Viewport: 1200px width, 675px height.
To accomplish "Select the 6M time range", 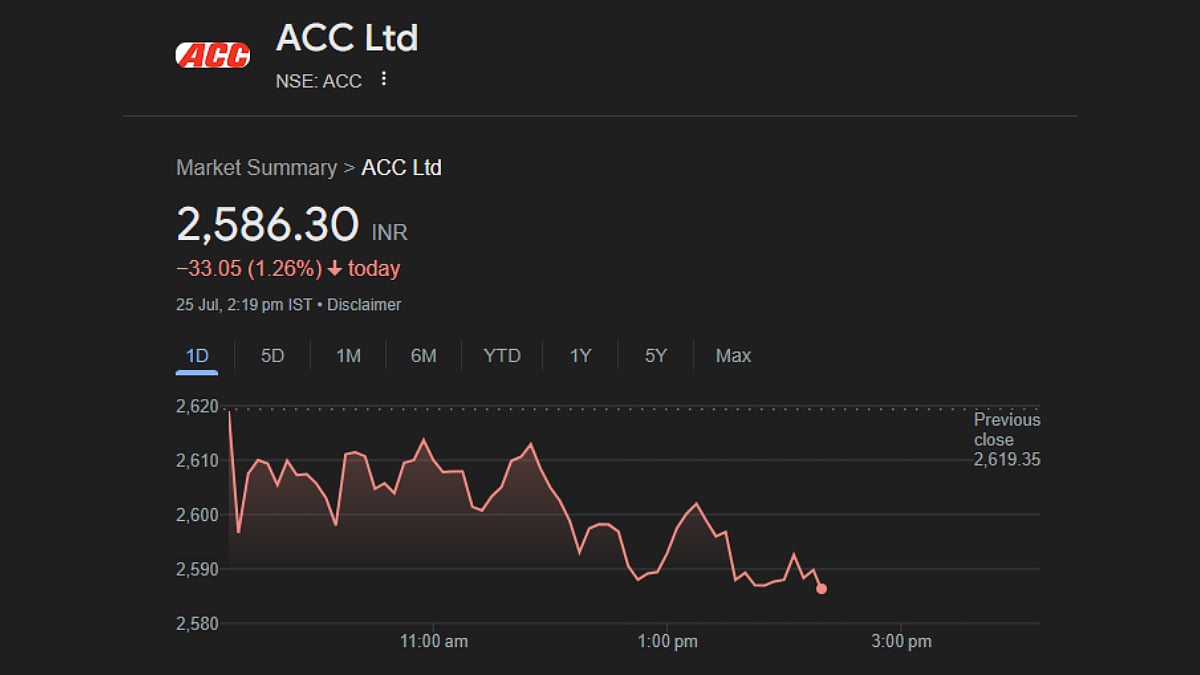I will point(423,355).
